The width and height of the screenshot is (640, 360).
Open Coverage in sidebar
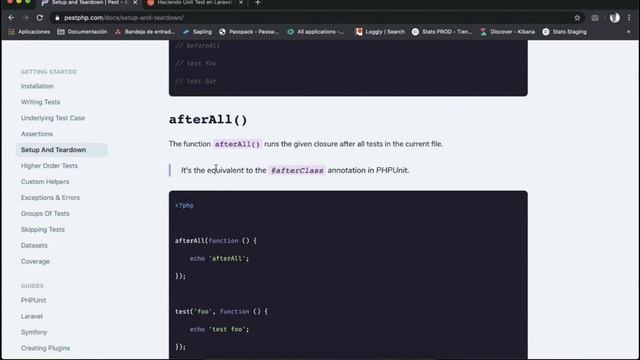pos(35,261)
